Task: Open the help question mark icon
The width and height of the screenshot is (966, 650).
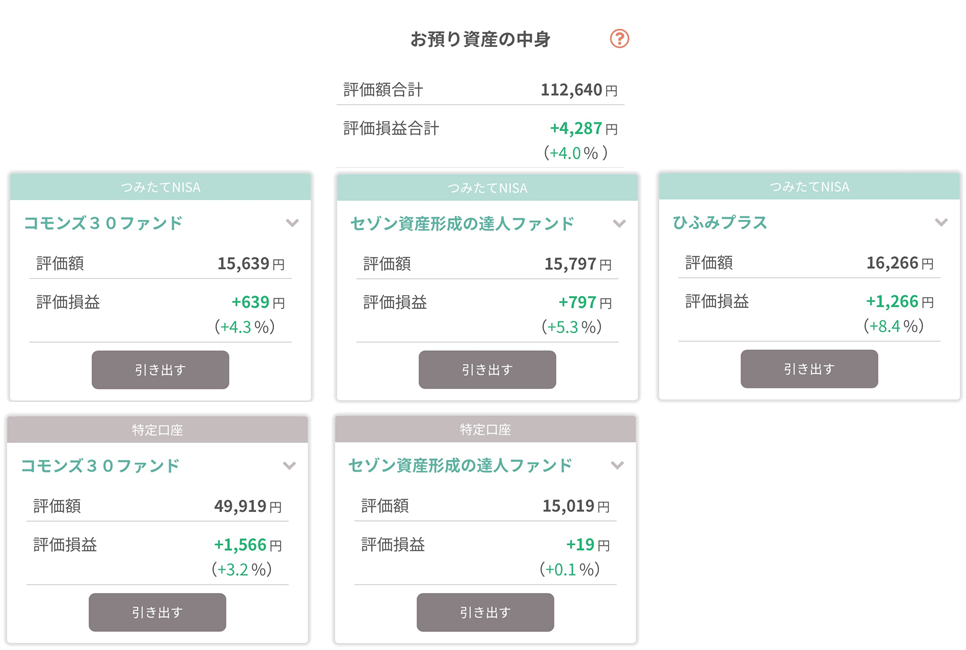Action: (x=619, y=39)
